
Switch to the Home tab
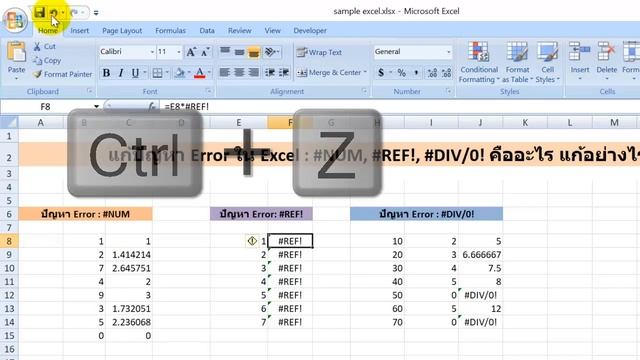point(48,31)
